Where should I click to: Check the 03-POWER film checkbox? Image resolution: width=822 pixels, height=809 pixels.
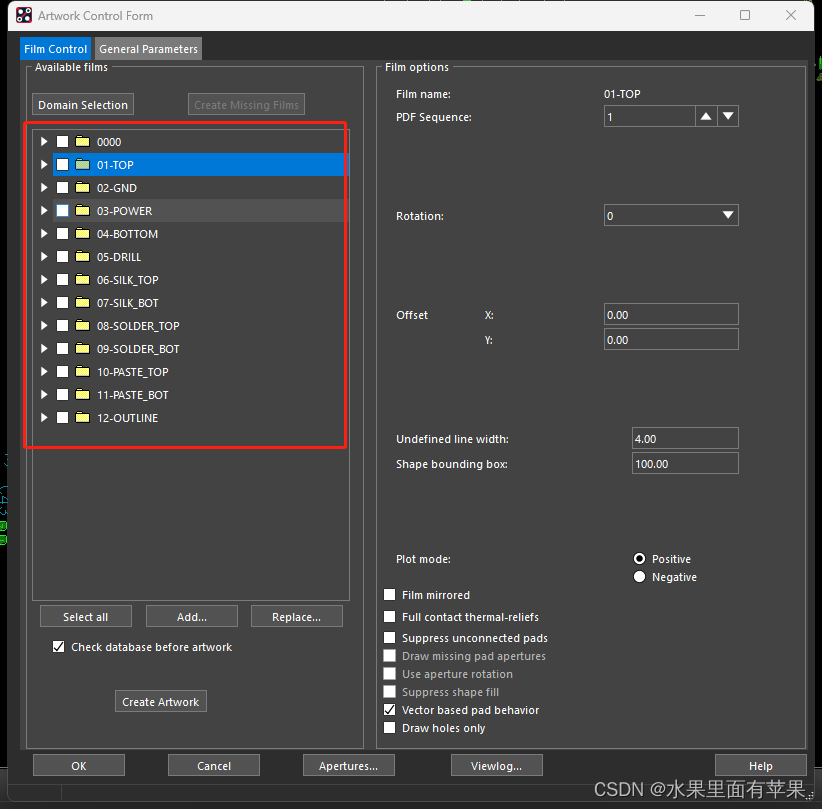(x=62, y=211)
